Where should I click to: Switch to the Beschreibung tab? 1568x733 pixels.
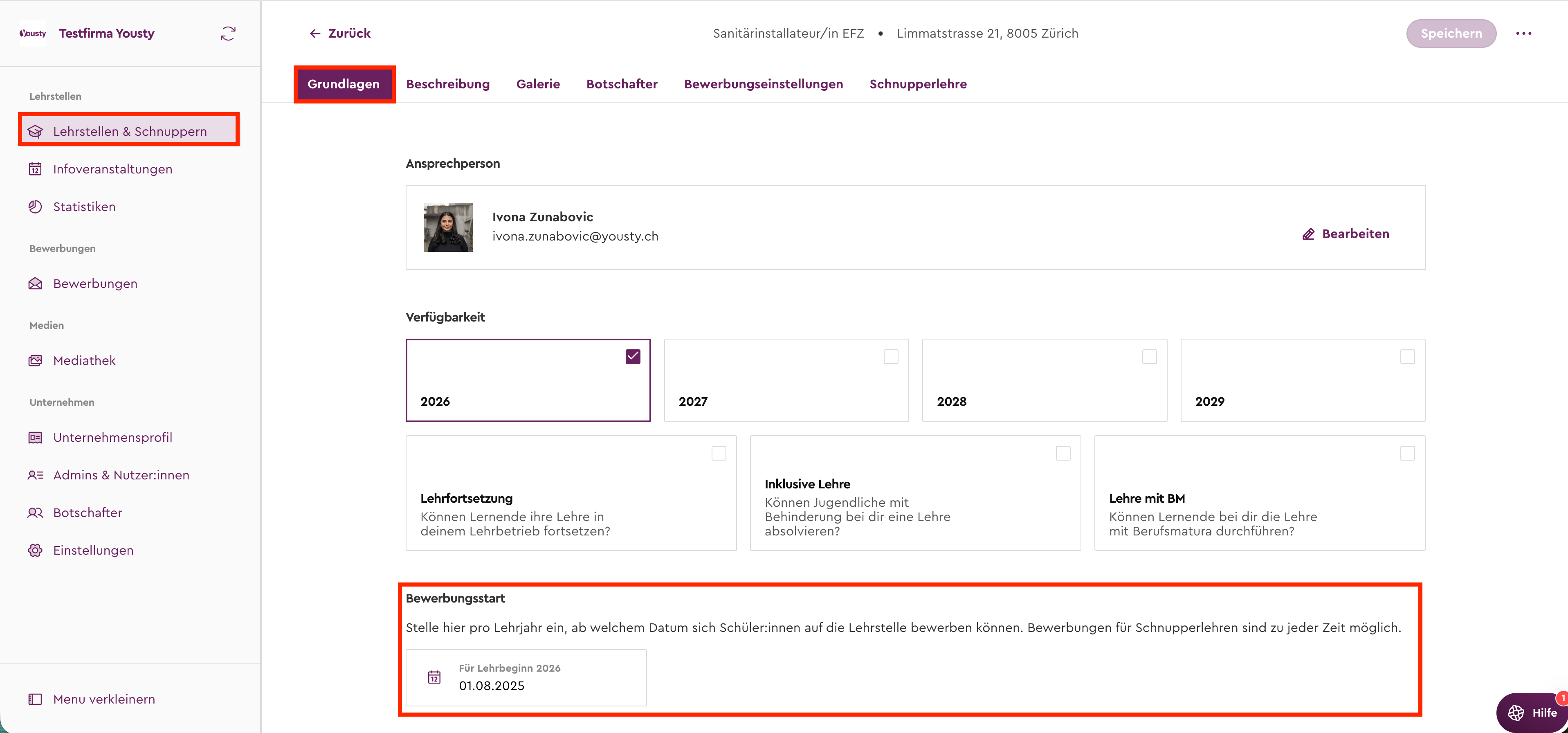tap(447, 84)
